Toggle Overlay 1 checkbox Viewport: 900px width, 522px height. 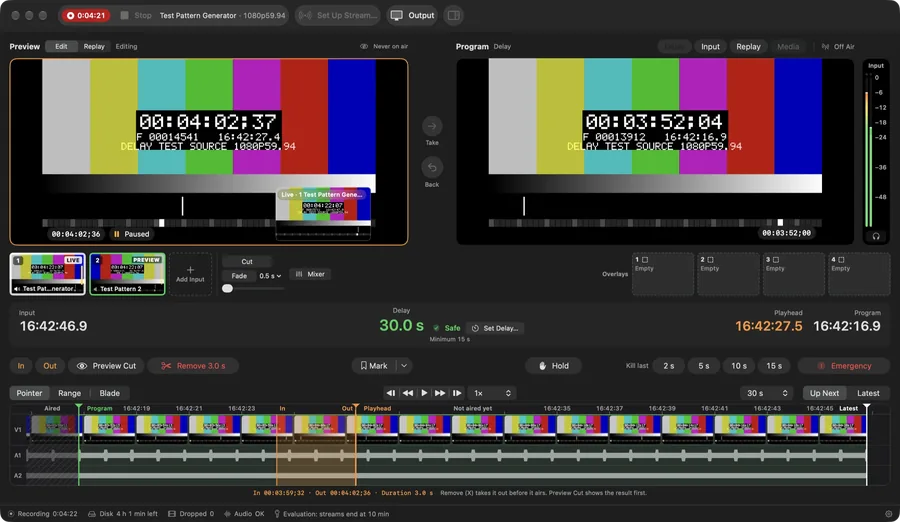[x=645, y=260]
